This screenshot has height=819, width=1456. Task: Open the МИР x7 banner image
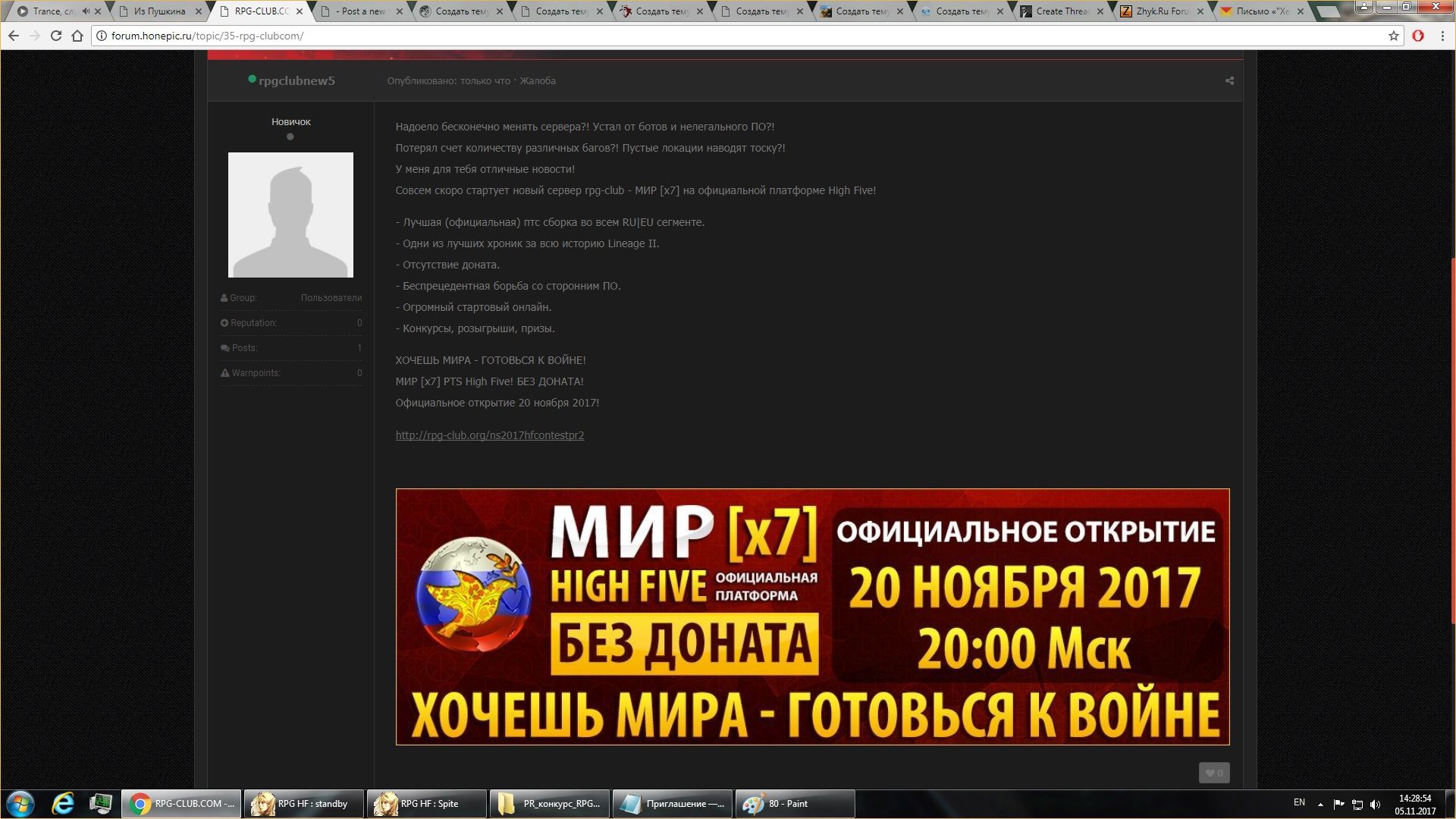(812, 617)
